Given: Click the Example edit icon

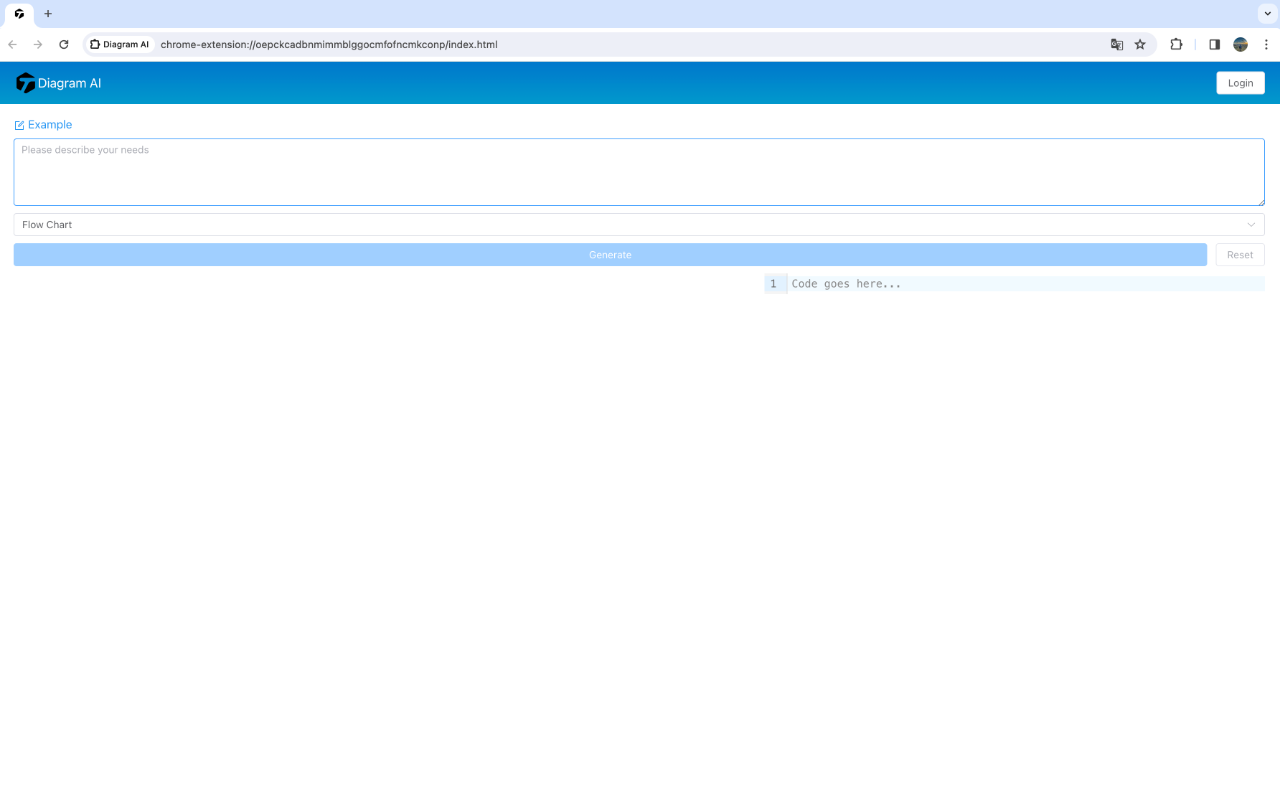Looking at the screenshot, I should (19, 125).
